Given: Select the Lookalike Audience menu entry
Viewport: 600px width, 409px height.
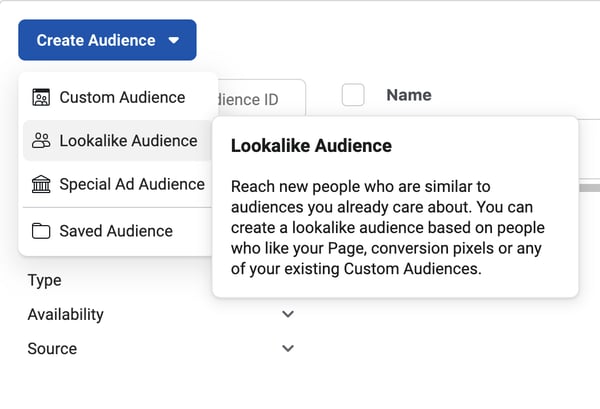Looking at the screenshot, I should pyautogui.click(x=128, y=141).
